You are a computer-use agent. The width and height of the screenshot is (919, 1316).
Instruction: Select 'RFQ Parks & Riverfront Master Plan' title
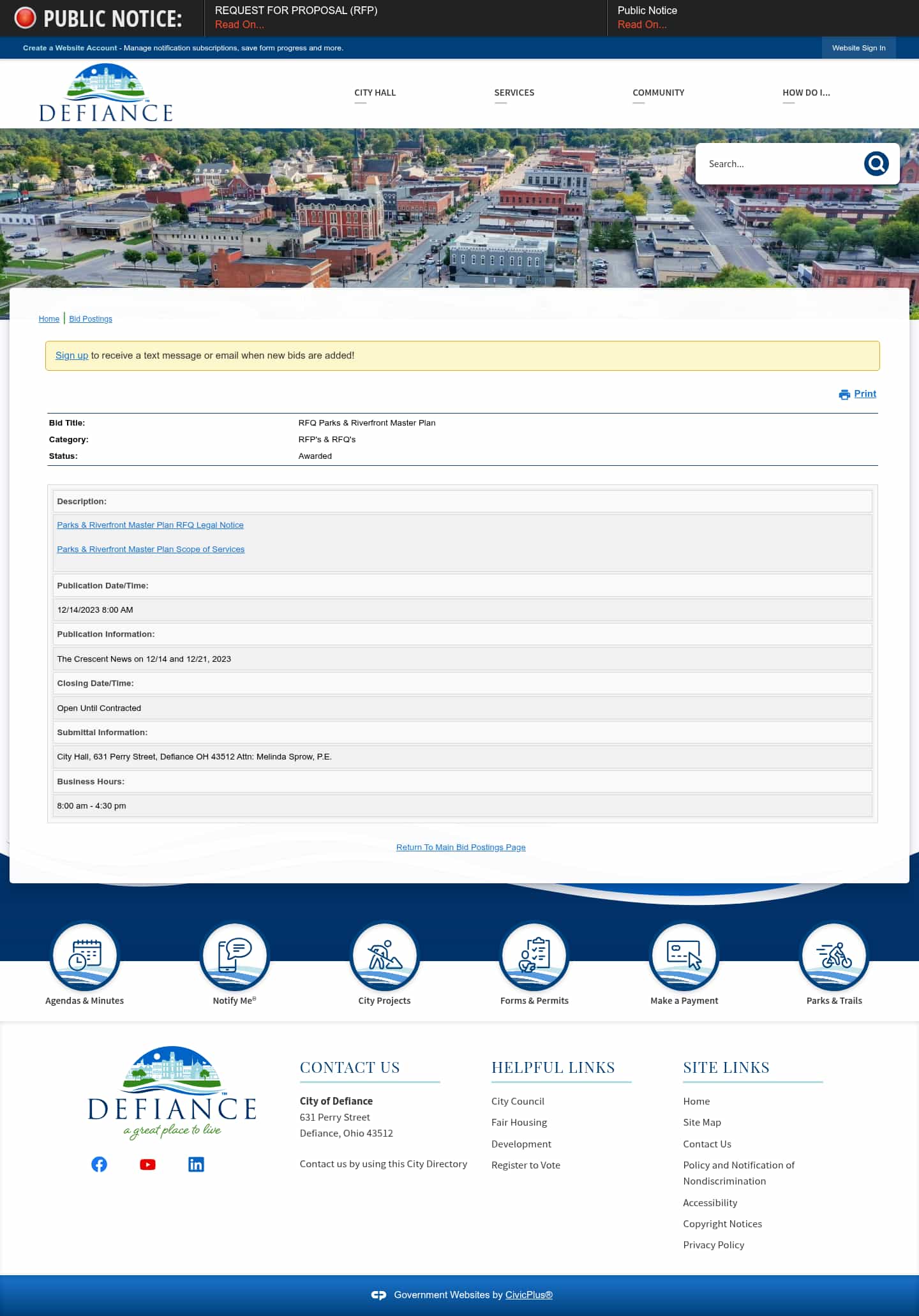(367, 423)
